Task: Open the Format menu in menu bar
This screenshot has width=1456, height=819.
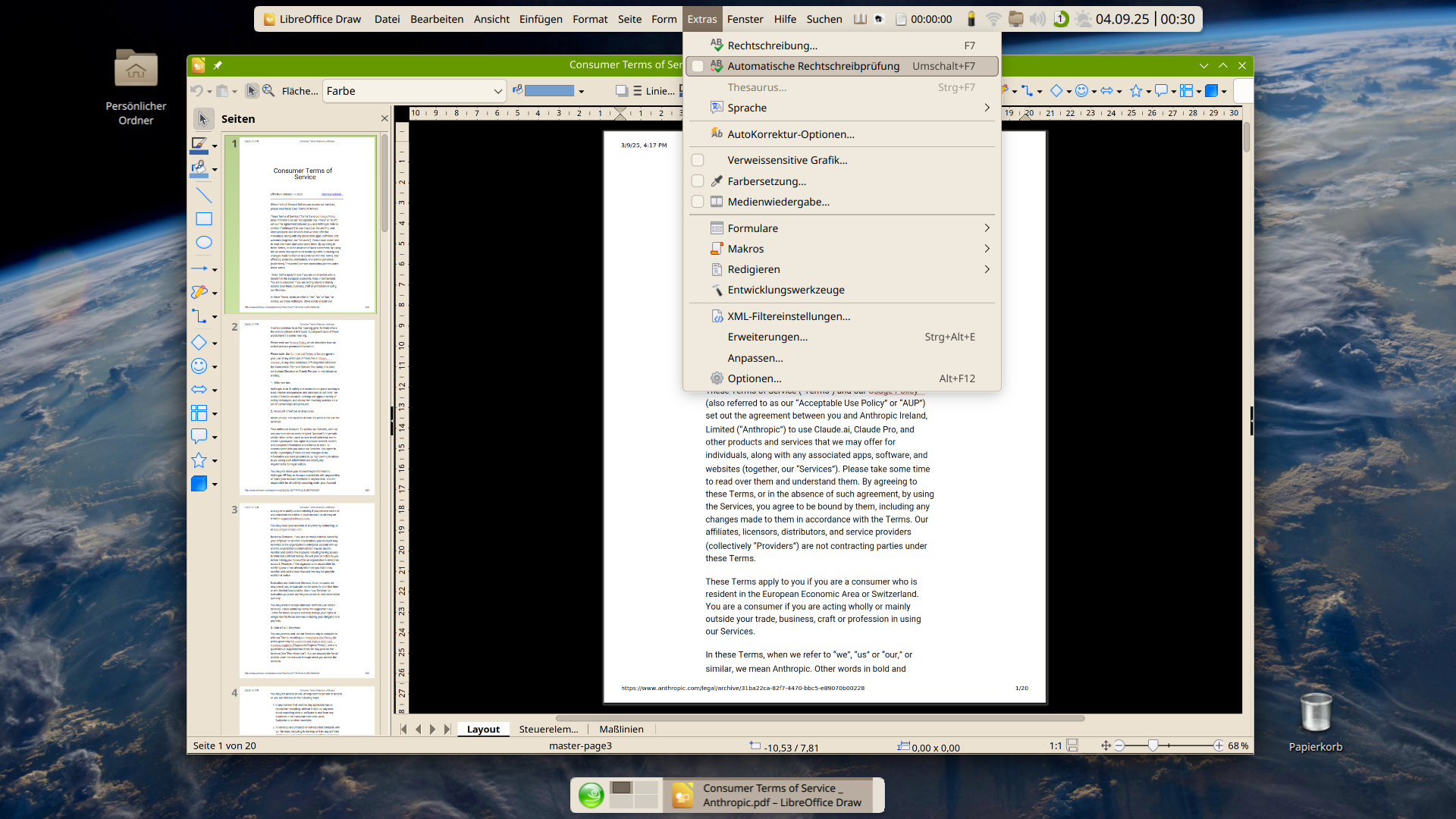Action: pos(589,19)
